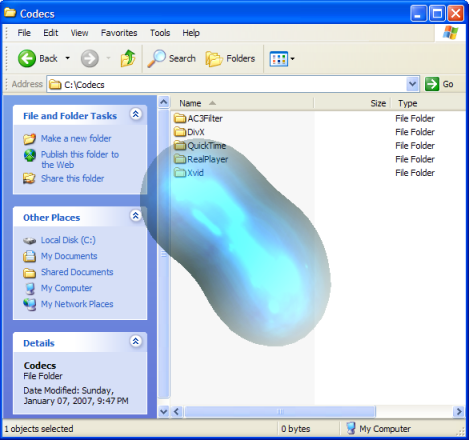
Task: Click the Local Disk drive icon
Action: click(x=29, y=240)
